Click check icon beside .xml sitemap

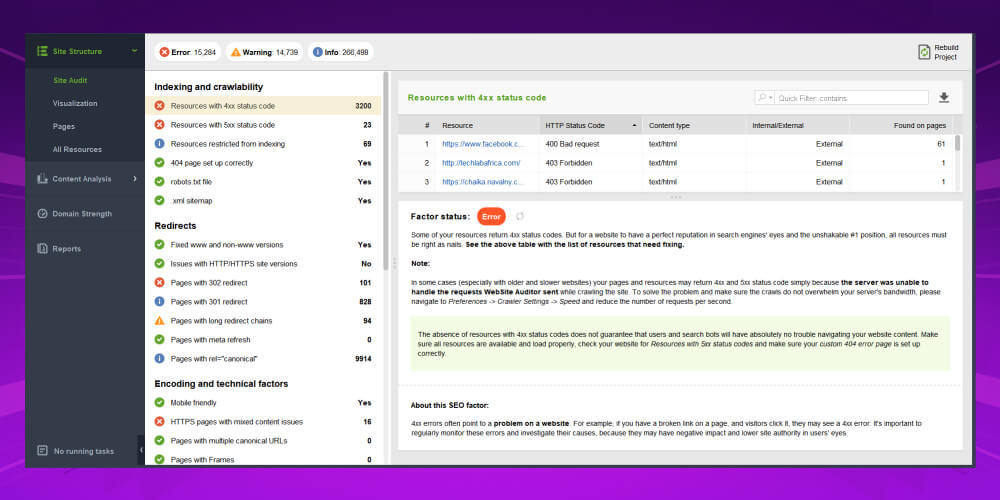pos(159,200)
